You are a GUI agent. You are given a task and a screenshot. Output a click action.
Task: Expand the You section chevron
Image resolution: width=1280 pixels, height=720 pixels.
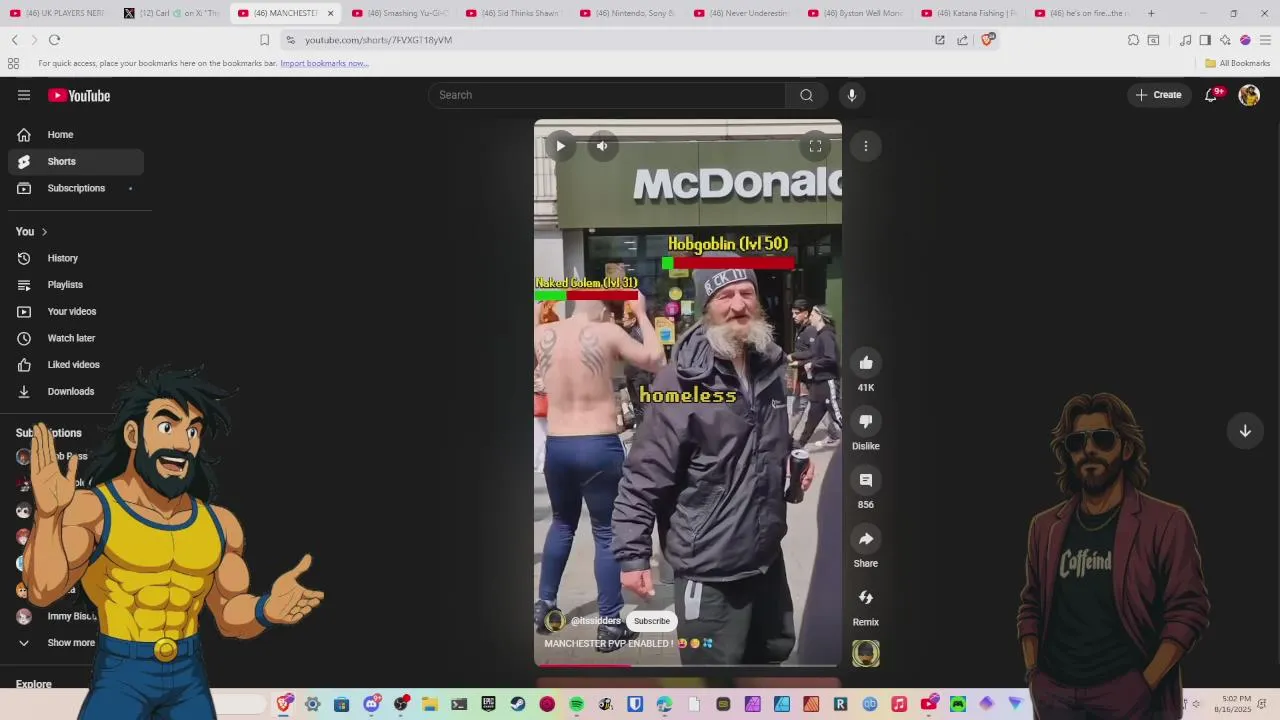[x=44, y=232]
